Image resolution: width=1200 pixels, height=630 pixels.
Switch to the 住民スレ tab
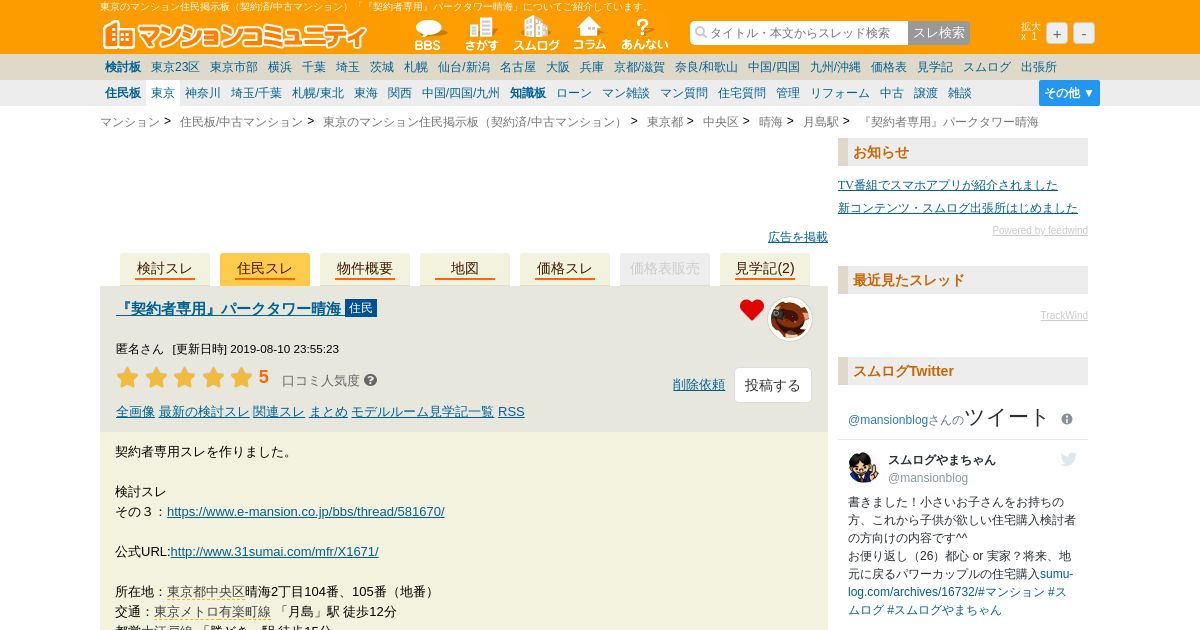[x=265, y=269]
